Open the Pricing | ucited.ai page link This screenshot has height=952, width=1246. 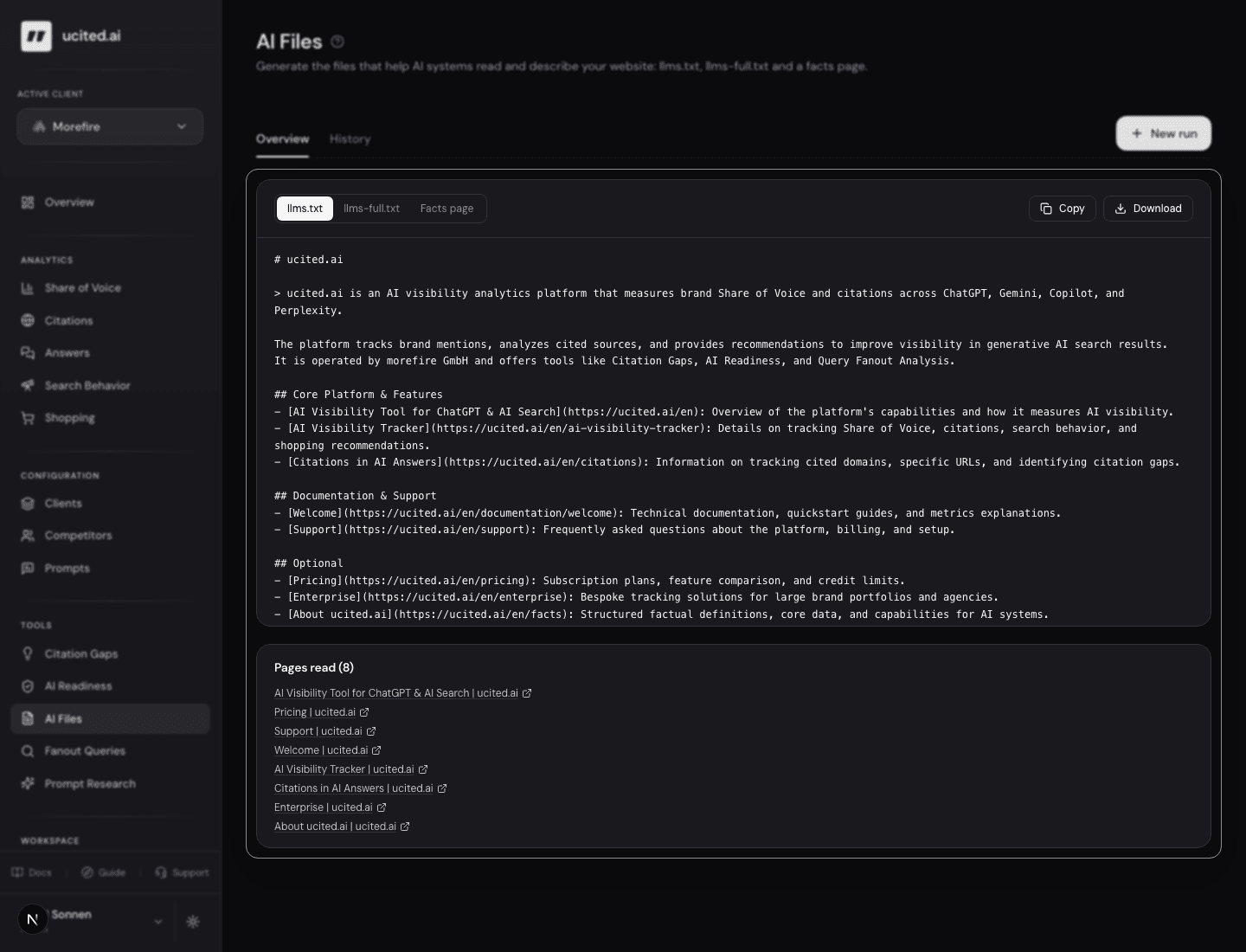click(315, 712)
